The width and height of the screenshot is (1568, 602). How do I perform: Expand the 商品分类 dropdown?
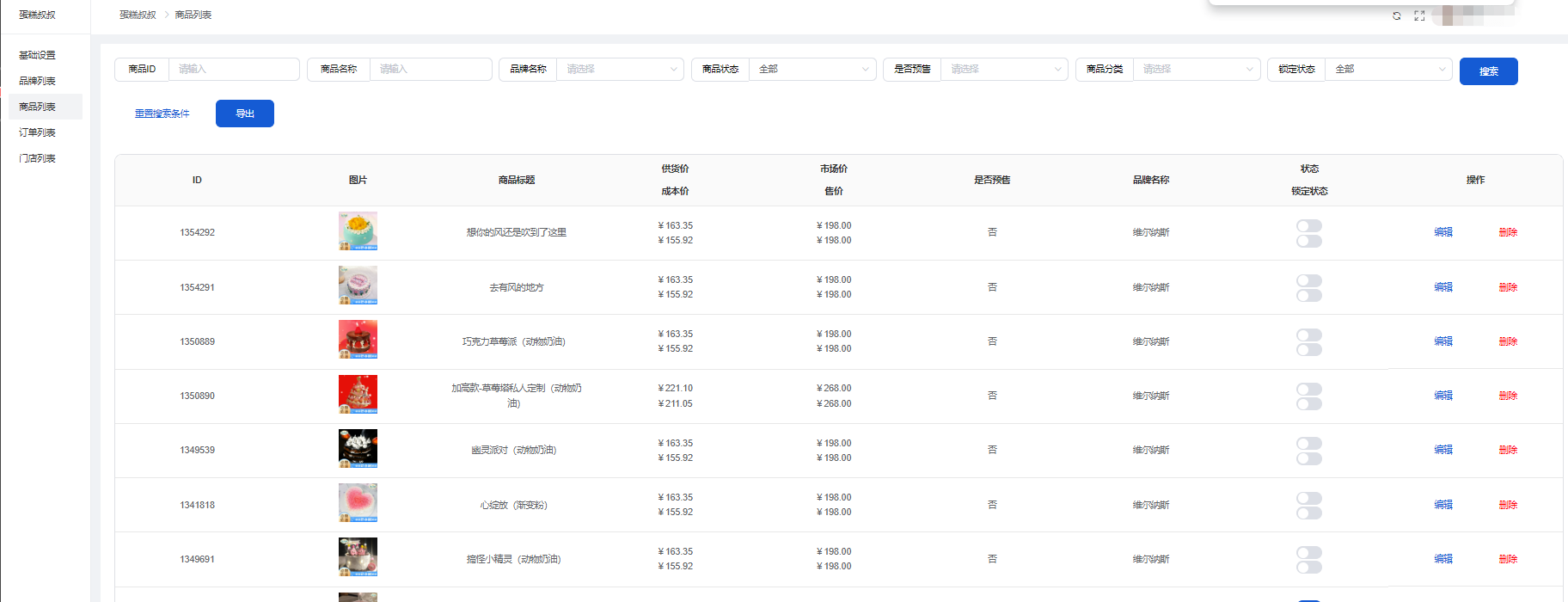point(1196,69)
